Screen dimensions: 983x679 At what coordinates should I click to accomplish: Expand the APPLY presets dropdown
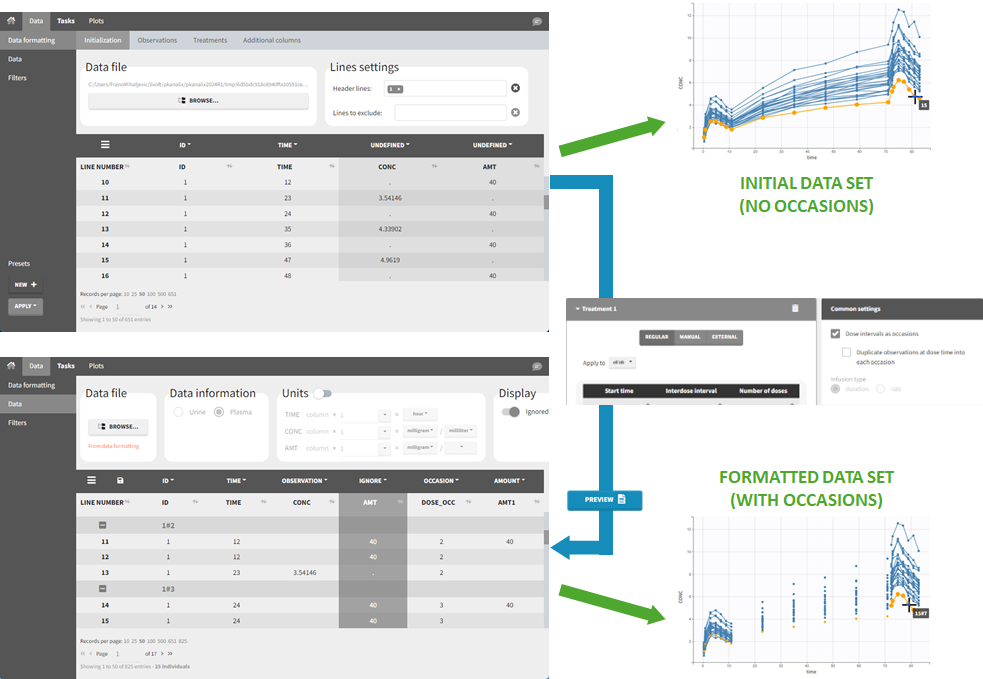point(25,306)
